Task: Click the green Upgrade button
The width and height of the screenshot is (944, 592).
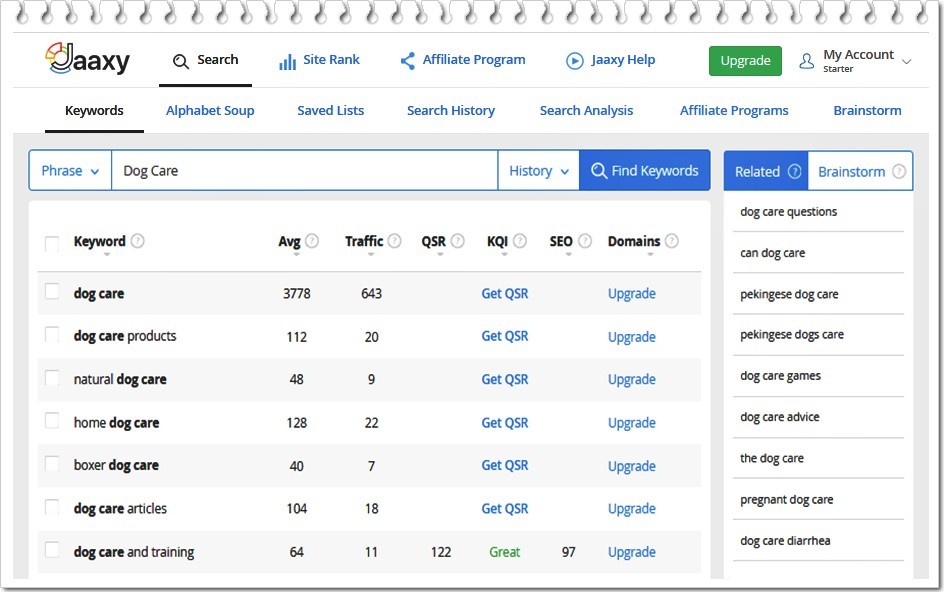Action: (x=745, y=61)
